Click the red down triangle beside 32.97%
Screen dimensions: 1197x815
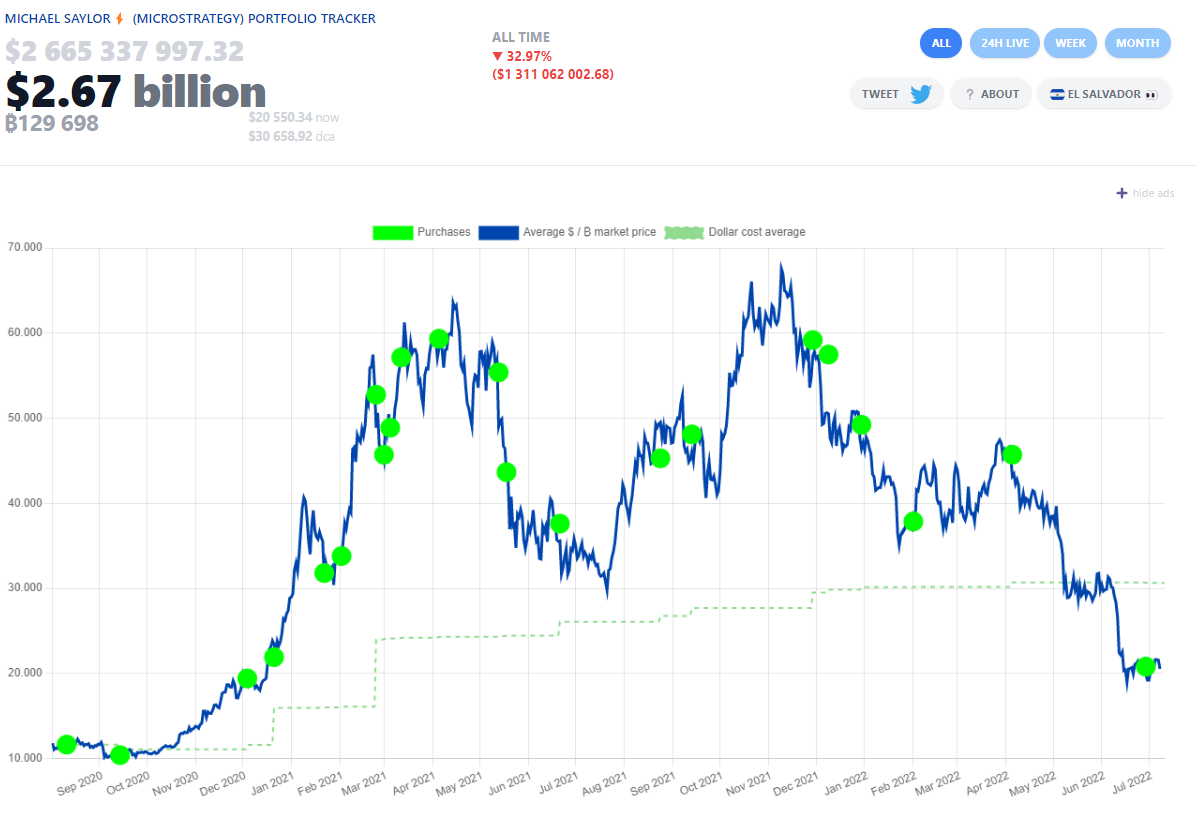coord(498,56)
